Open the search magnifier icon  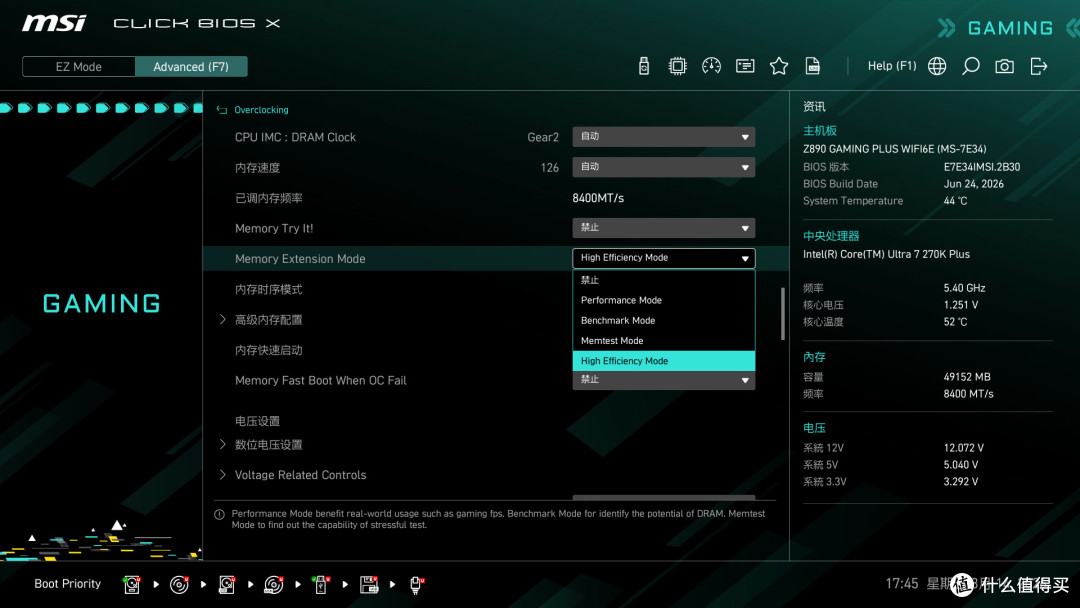point(970,66)
